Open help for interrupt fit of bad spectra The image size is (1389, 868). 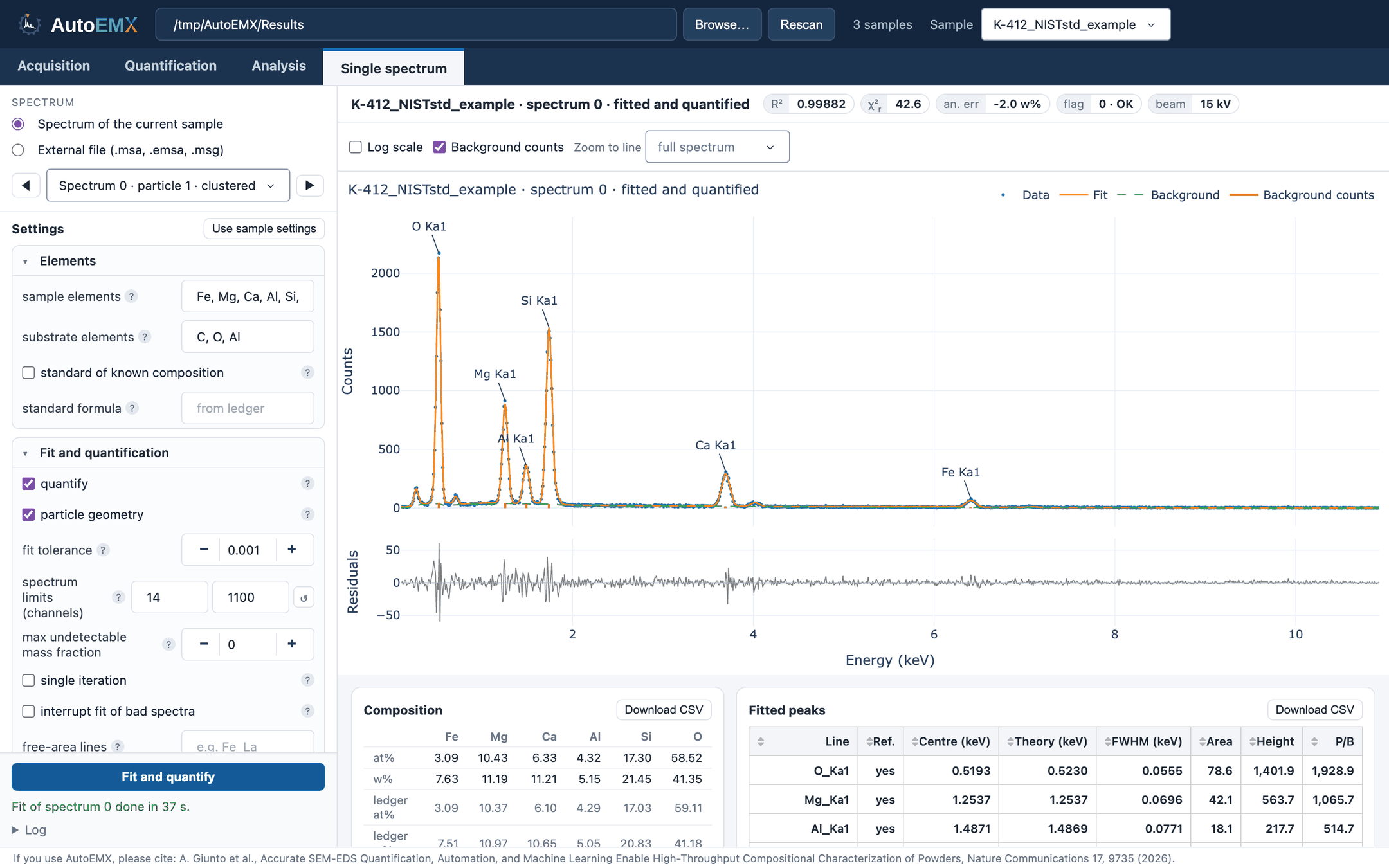click(307, 711)
